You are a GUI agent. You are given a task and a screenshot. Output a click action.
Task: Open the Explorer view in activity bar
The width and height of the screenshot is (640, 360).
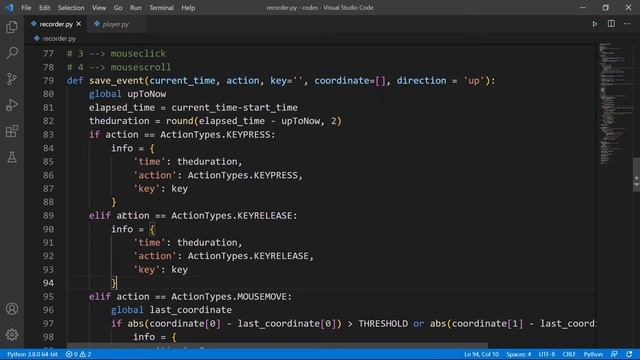coord(12,27)
